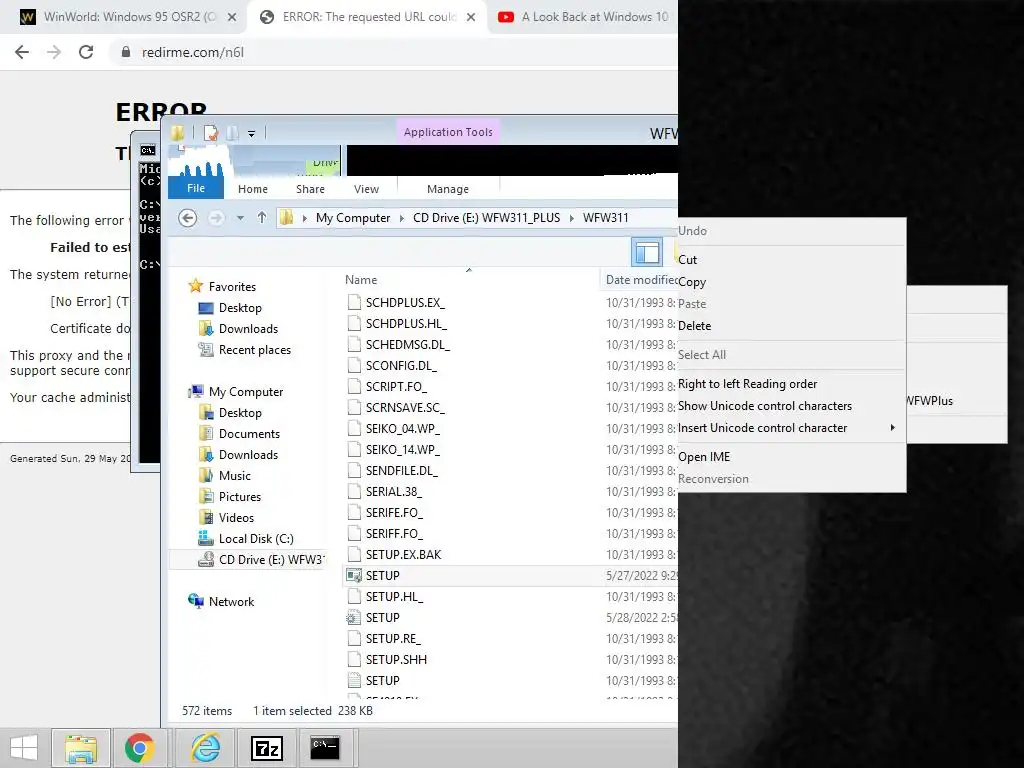Viewport: 1024px width, 768px height.
Task: Go back in Chrome browser
Action: [x=22, y=52]
